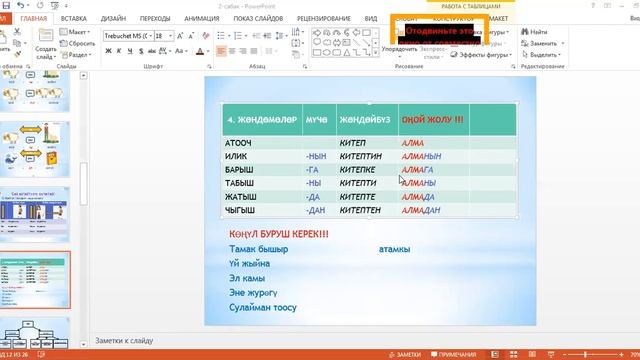The width and height of the screenshot is (640, 360).
Task: Expand the shapes gallery more arrow
Action: pyautogui.click(x=376, y=52)
